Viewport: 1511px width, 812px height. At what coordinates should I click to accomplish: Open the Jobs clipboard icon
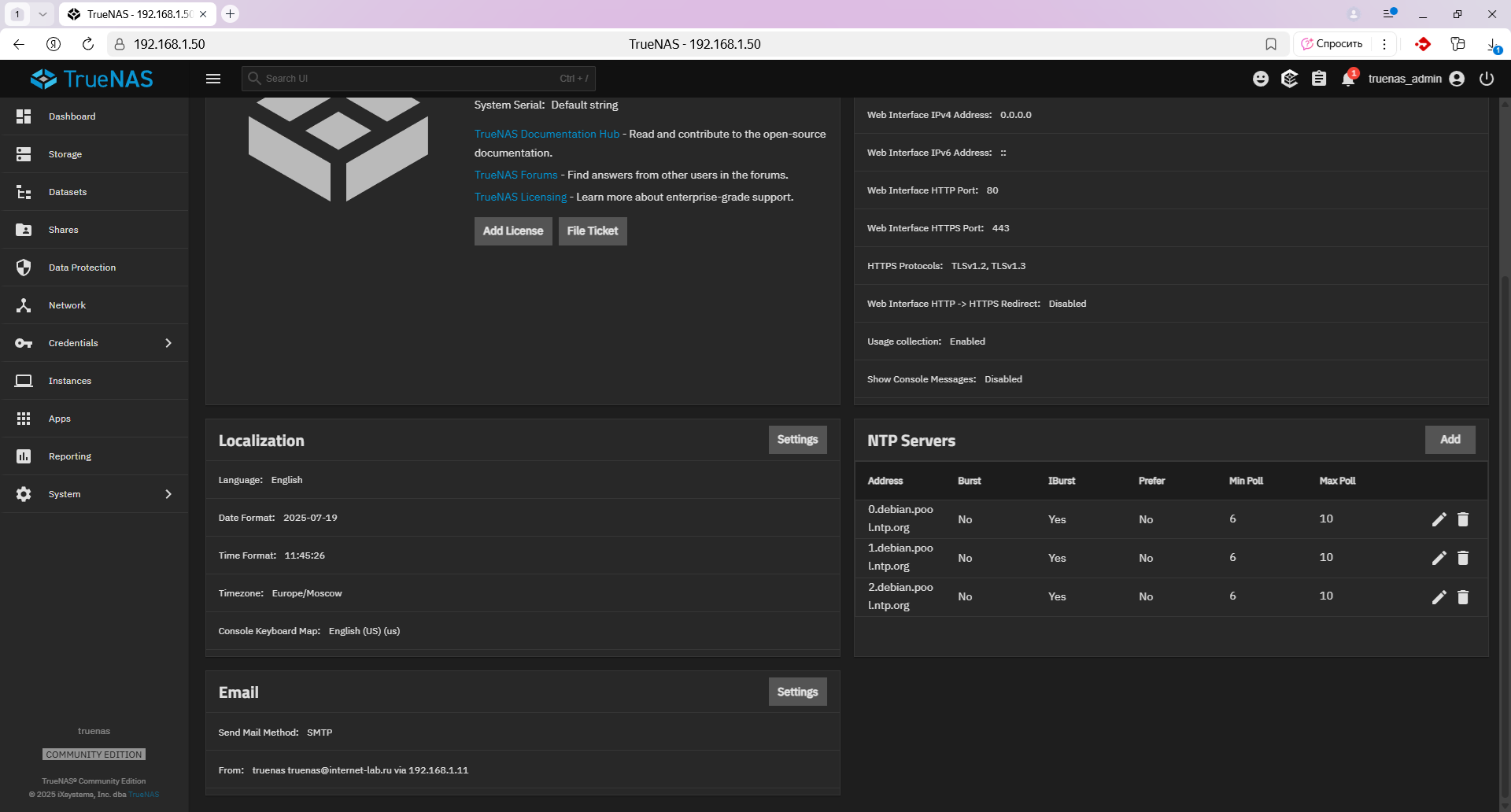(x=1319, y=79)
